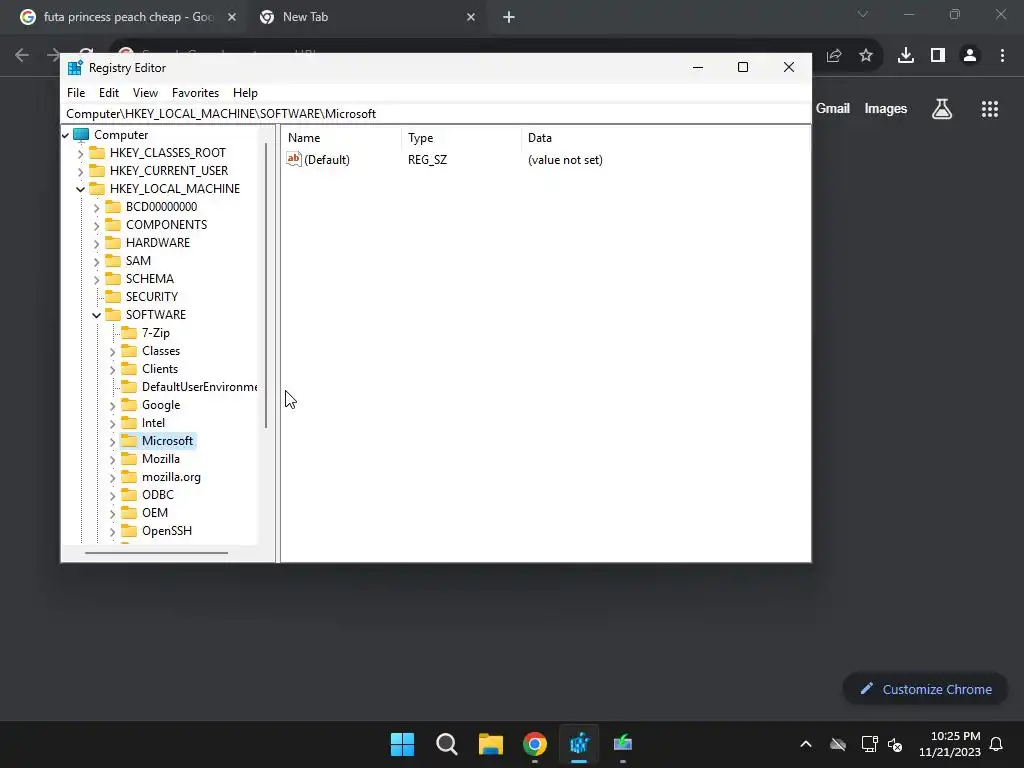Select the Intel key folder icon
This screenshot has height=768, width=1024.
point(129,423)
